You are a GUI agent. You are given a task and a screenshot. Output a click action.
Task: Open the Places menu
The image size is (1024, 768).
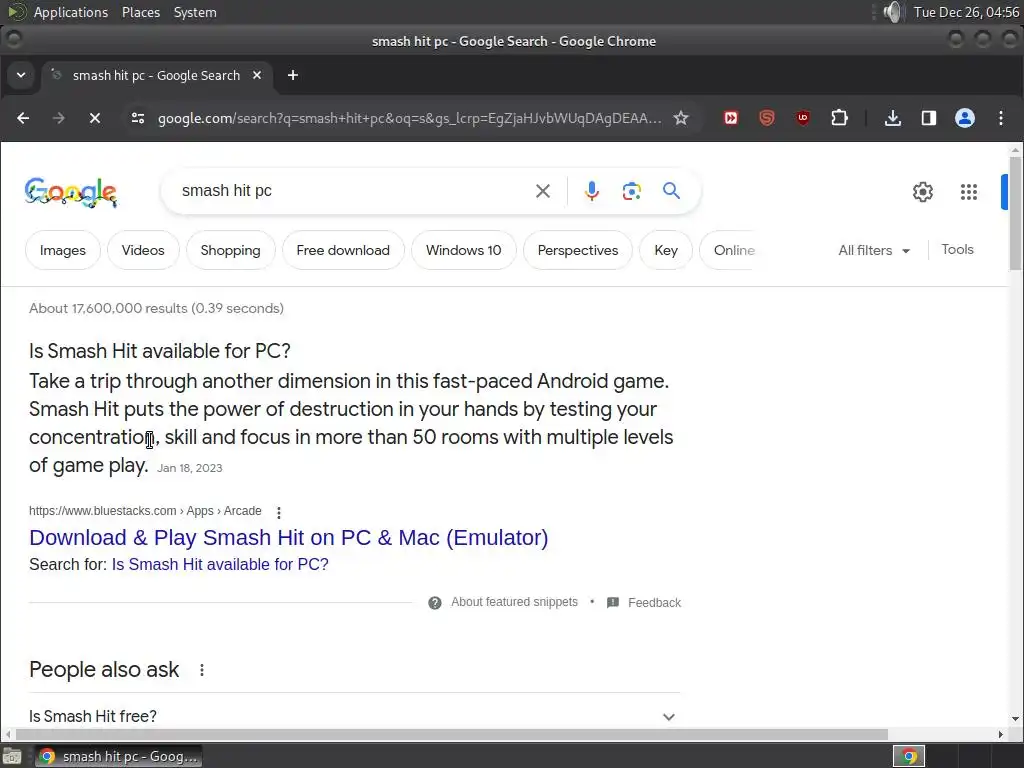[x=140, y=12]
